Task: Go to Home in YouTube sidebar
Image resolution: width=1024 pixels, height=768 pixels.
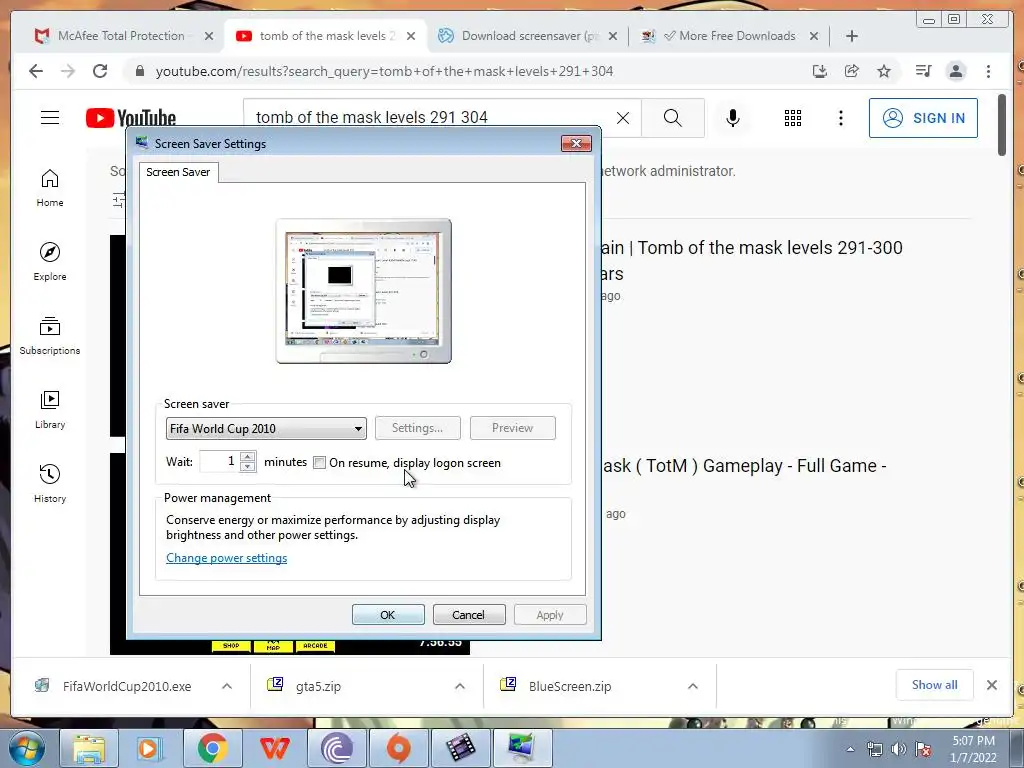Action: [x=50, y=188]
